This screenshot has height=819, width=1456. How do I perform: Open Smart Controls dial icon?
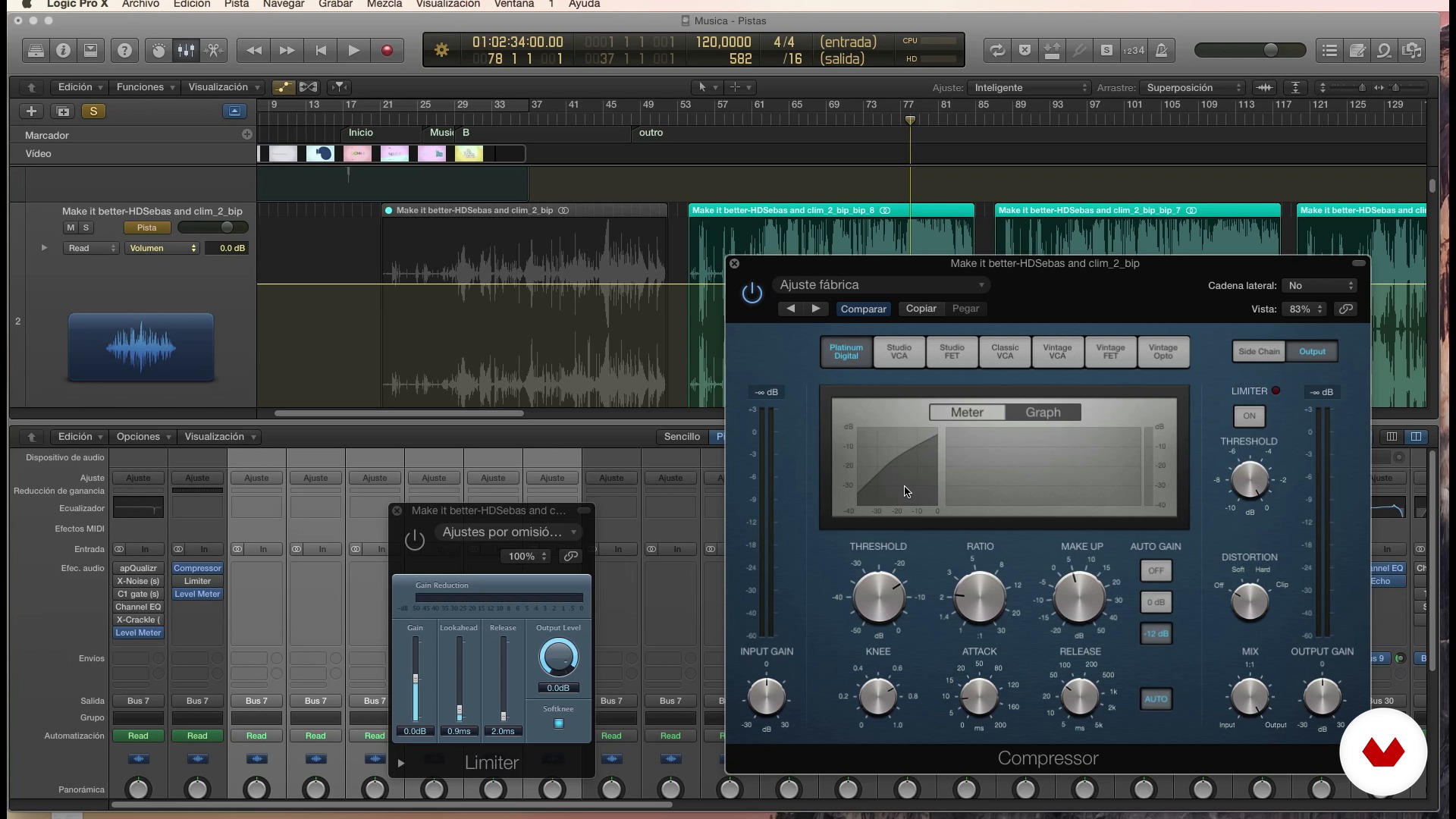click(x=158, y=51)
